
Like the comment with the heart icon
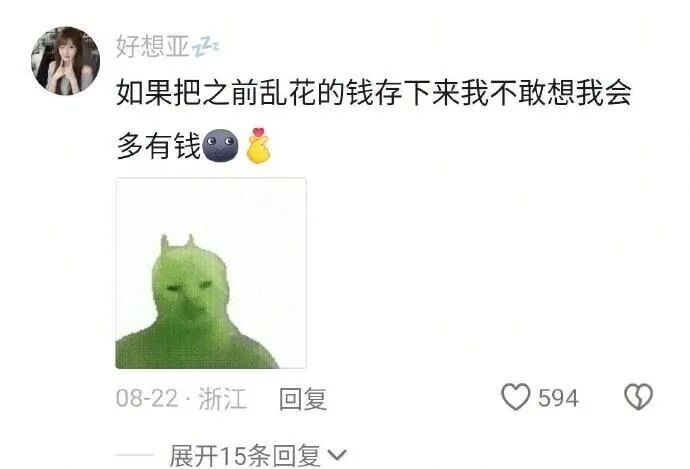coord(516,397)
